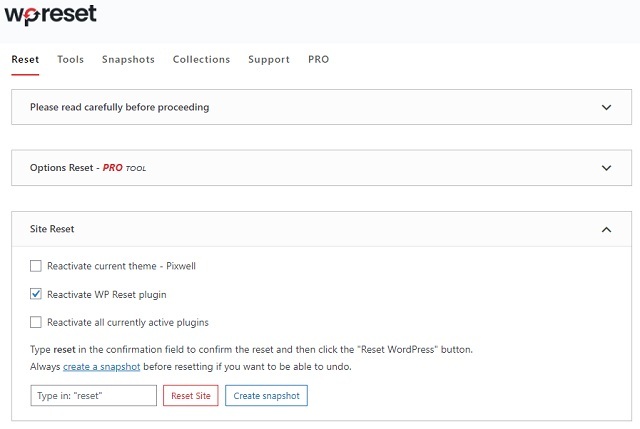Screen dimensions: 640x429
Task: Open the Support tab
Action: [x=269, y=60]
